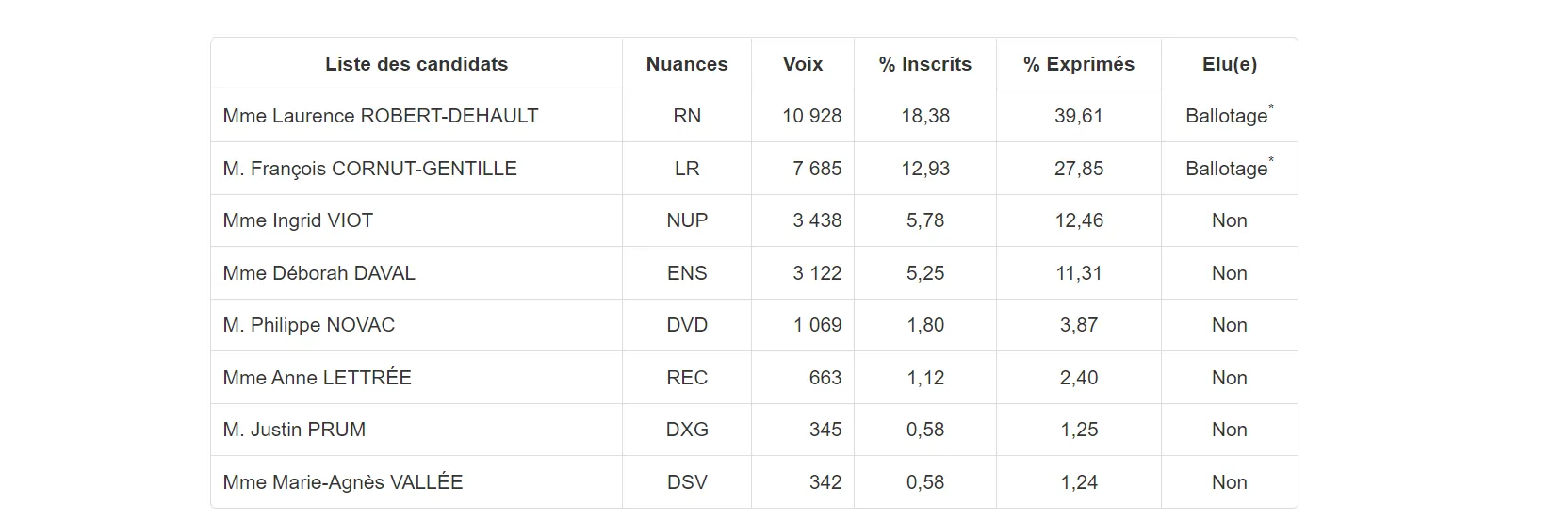Click on M. Philippe NOVAC's name
Image resolution: width=1568 pixels, height=521 pixels.
tap(308, 325)
